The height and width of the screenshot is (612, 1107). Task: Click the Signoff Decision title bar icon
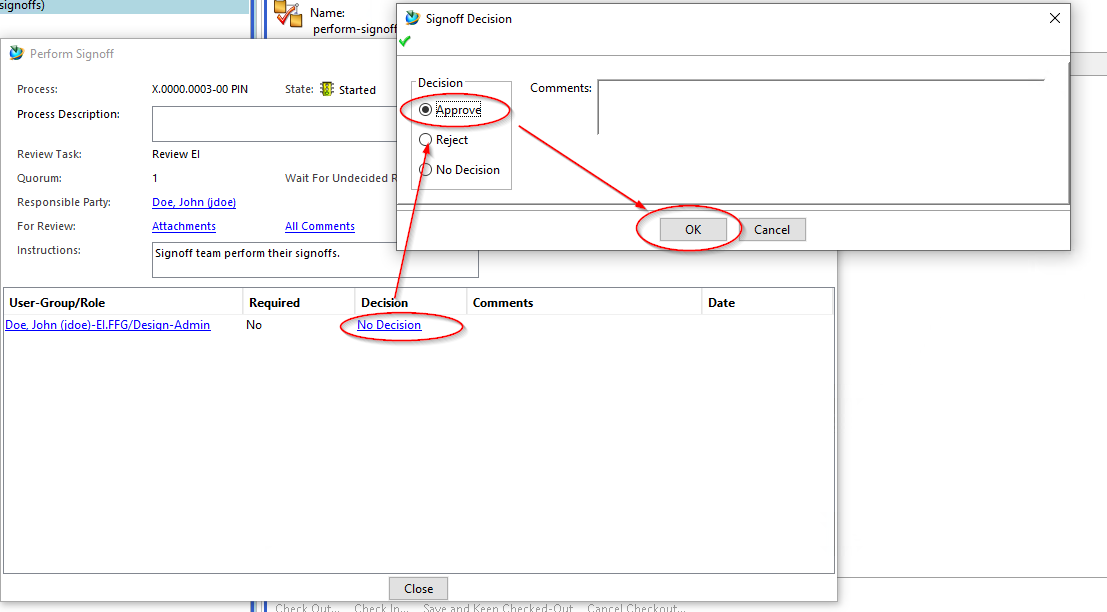(x=412, y=18)
